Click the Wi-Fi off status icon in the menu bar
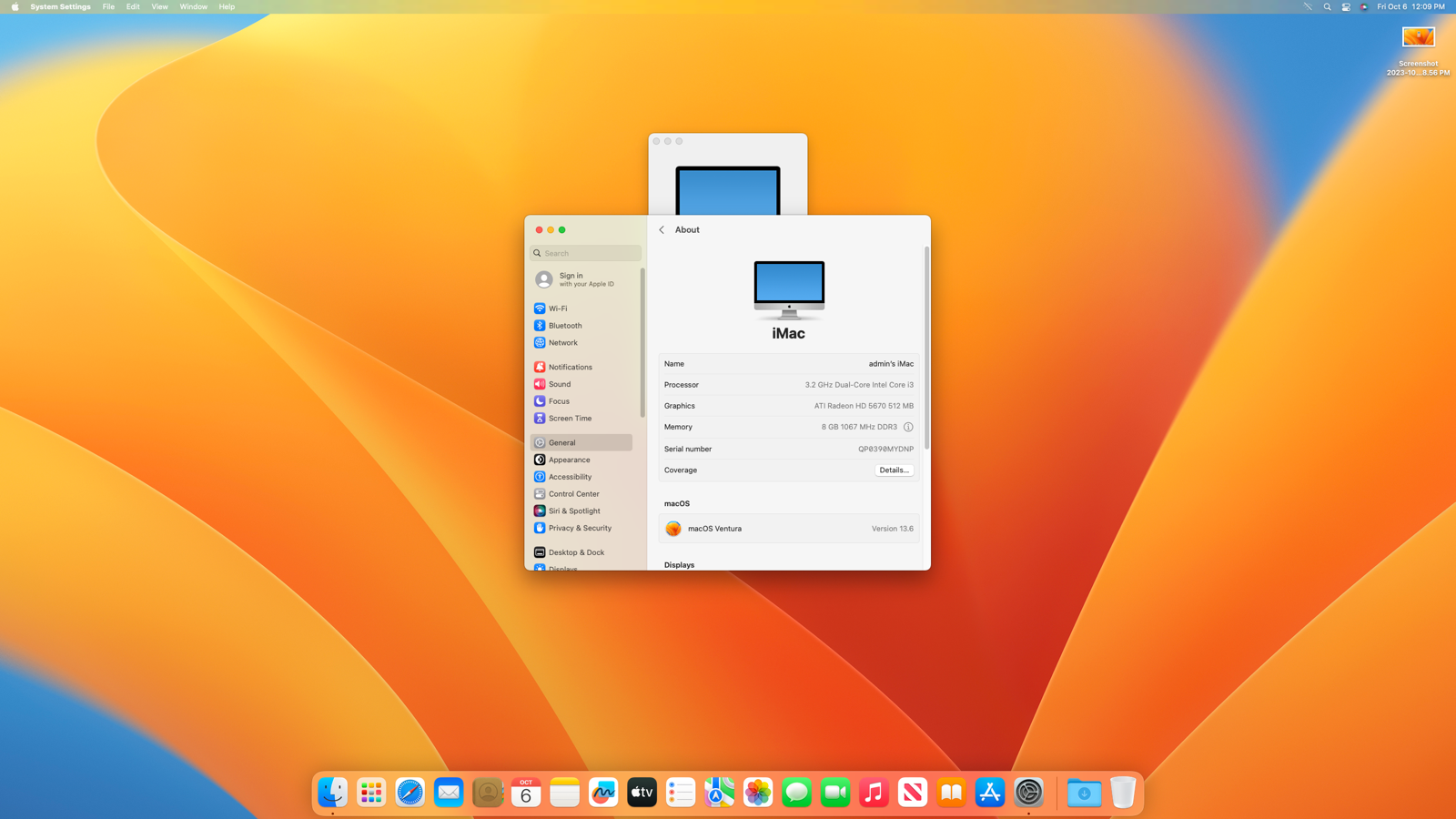 point(1308,6)
